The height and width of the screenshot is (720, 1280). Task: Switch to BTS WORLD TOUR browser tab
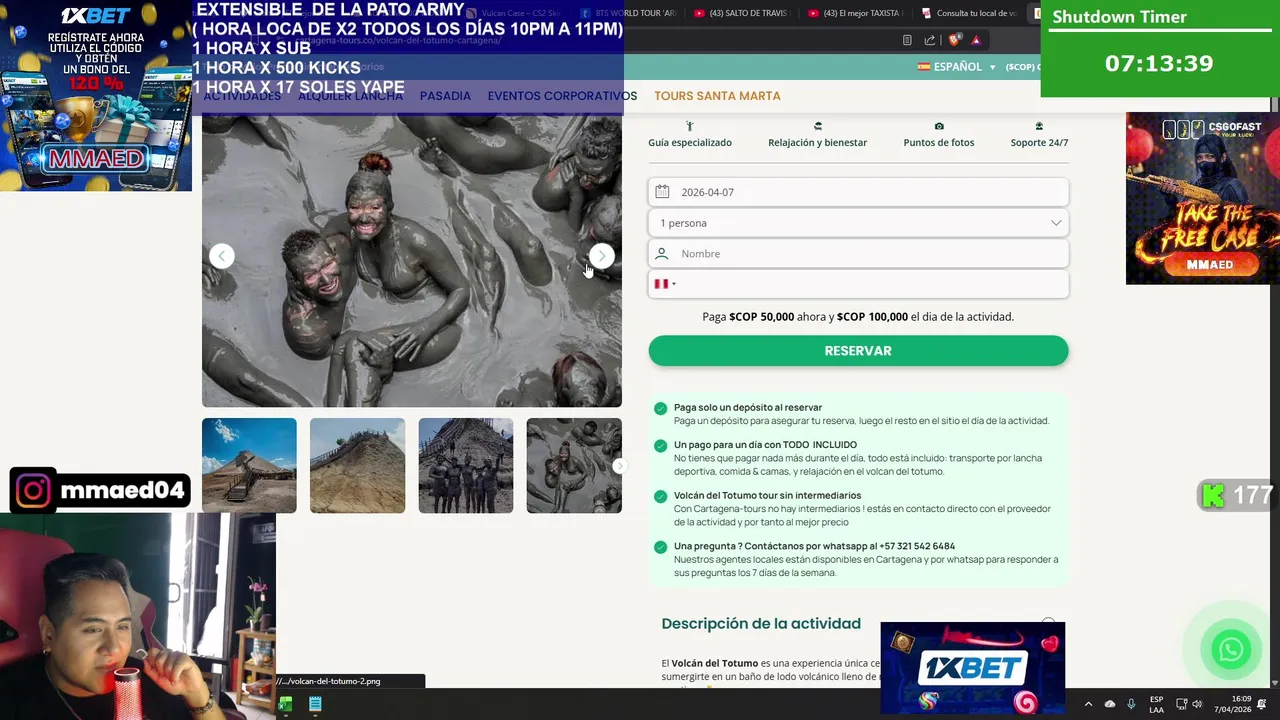click(x=628, y=13)
